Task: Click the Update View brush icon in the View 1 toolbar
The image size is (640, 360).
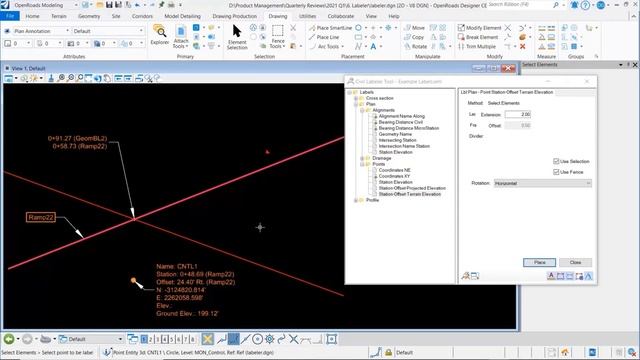Action: pyautogui.click(x=51, y=78)
